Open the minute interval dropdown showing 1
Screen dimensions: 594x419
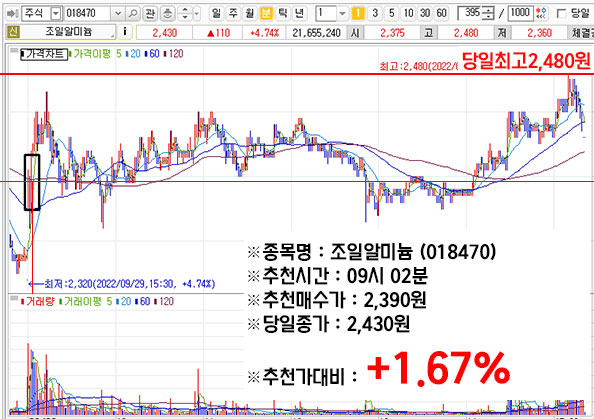342,14
